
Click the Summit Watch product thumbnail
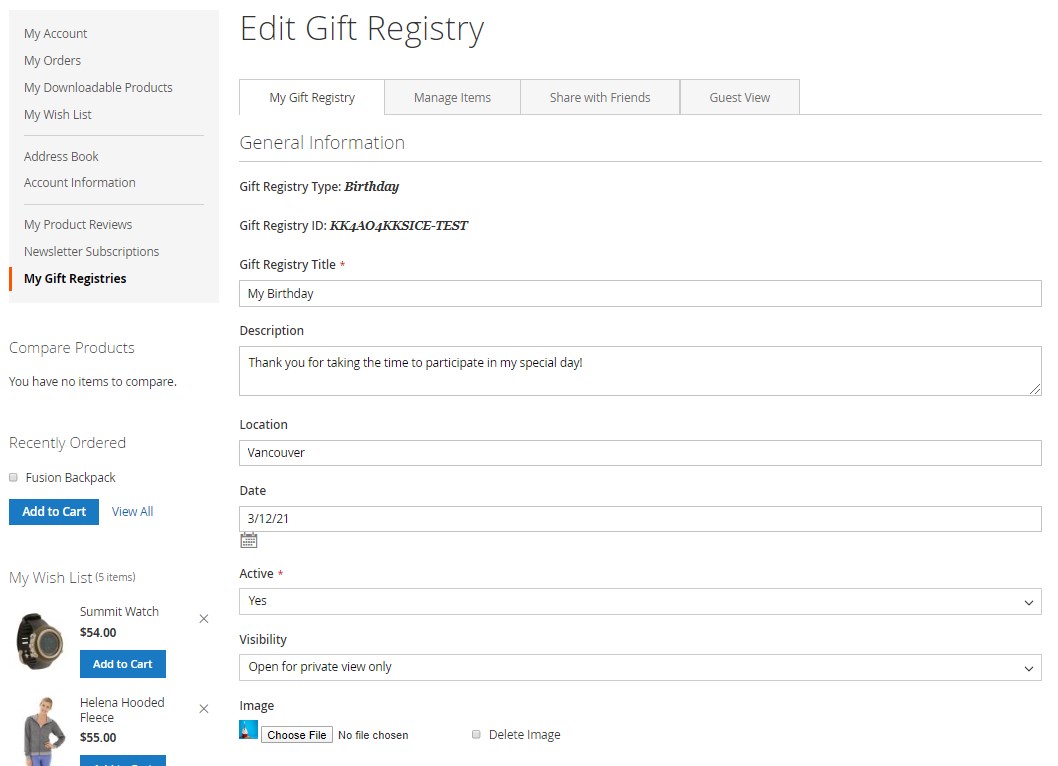(39, 640)
